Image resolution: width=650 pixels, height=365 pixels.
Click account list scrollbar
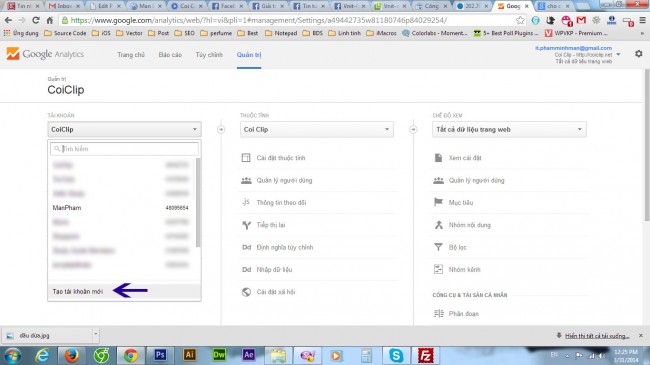click(x=198, y=202)
